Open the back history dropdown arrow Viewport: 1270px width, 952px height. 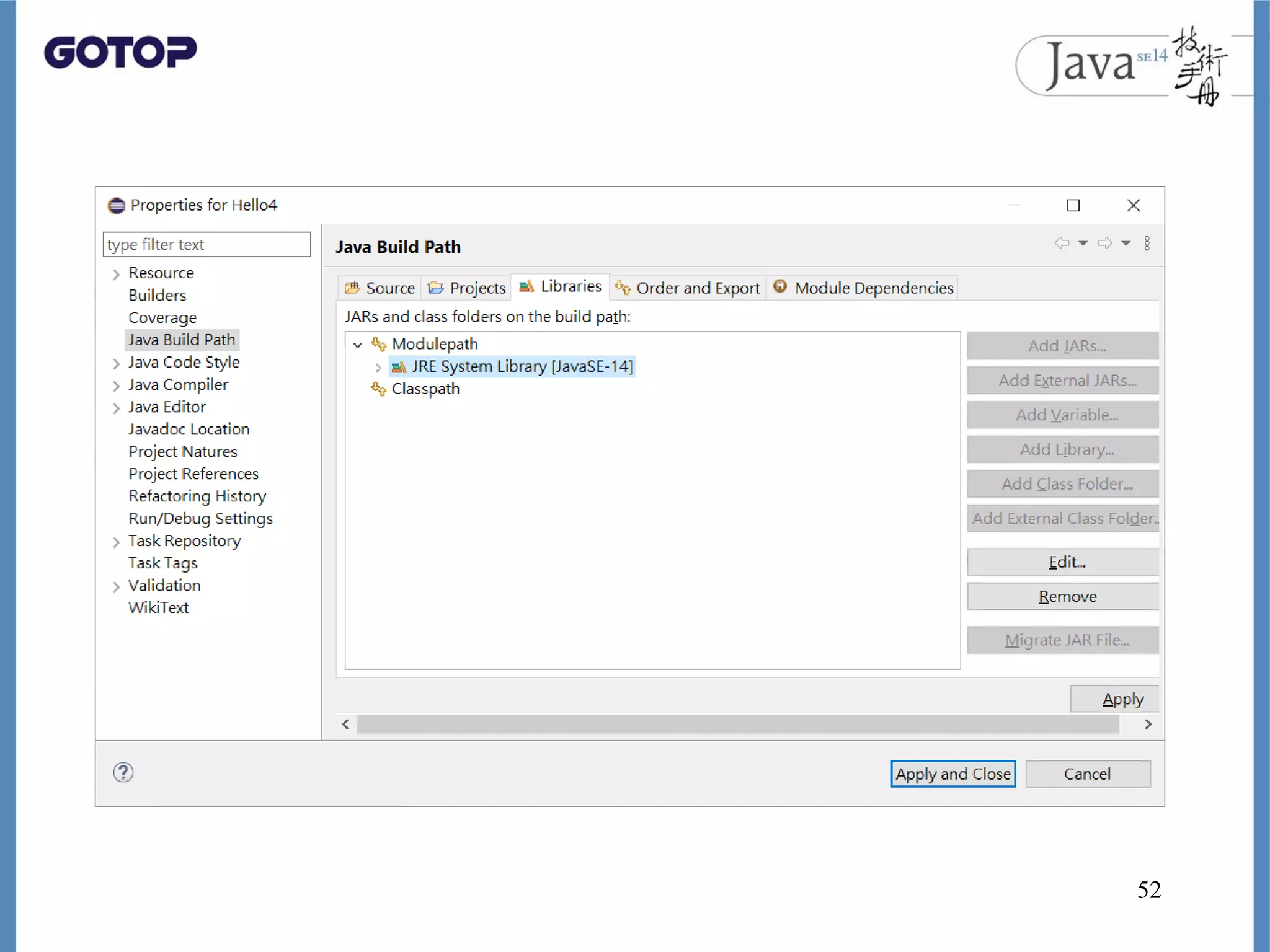point(1083,243)
